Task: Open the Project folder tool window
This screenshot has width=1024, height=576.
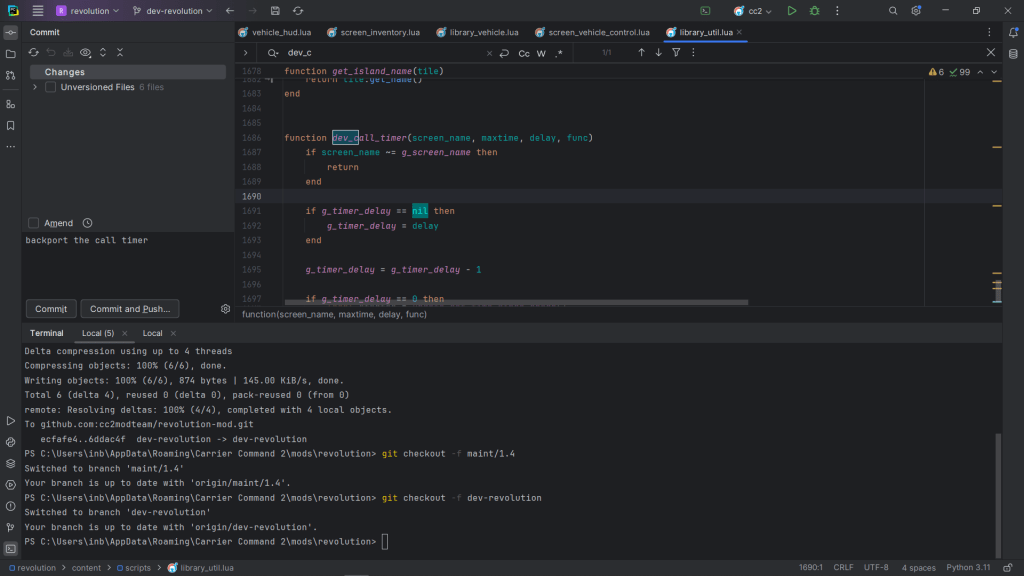Action: (x=11, y=54)
